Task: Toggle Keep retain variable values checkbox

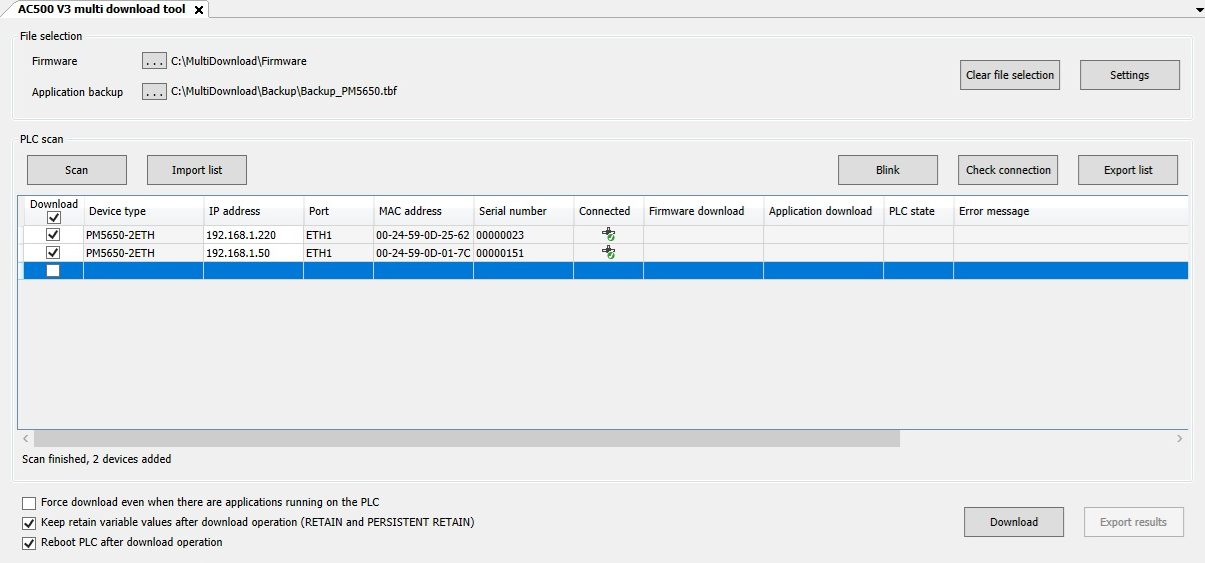Action: (29, 523)
